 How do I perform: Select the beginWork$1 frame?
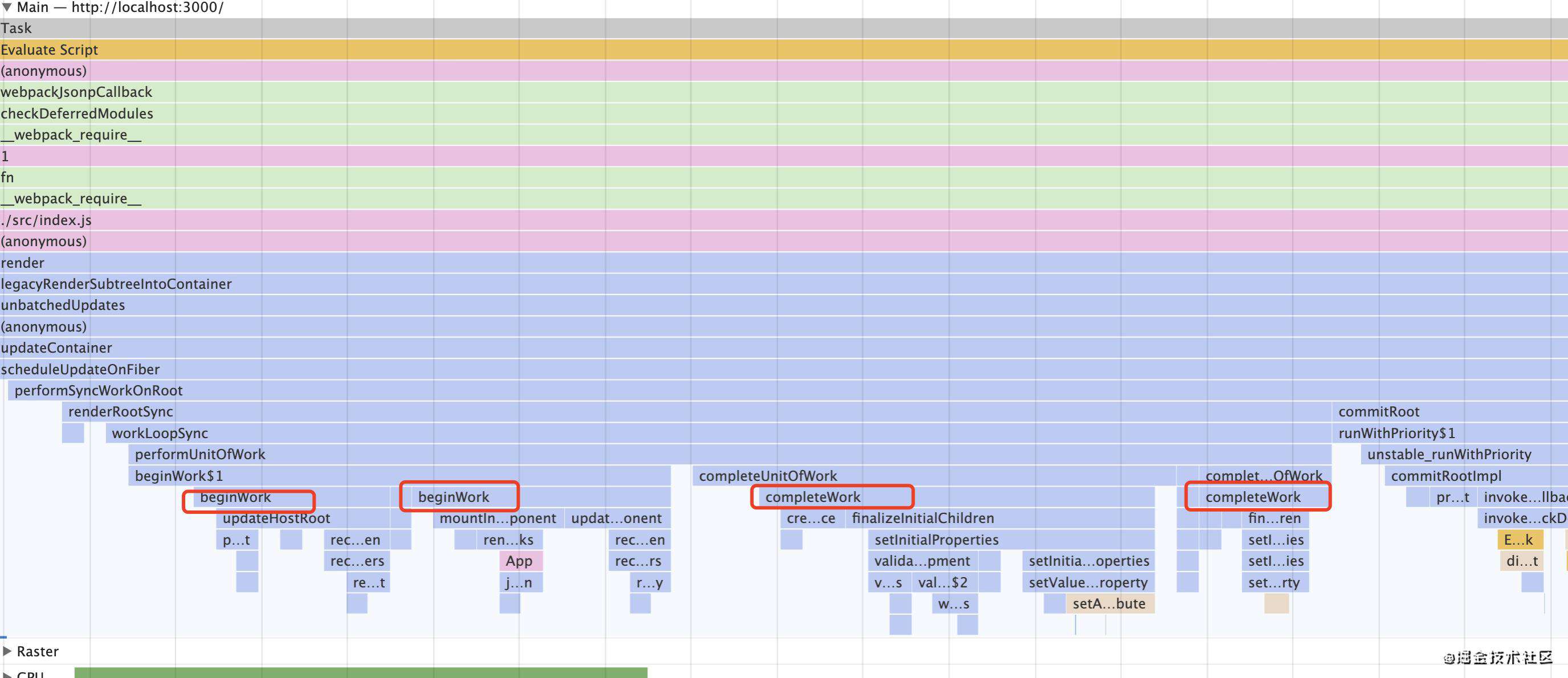tap(399, 476)
